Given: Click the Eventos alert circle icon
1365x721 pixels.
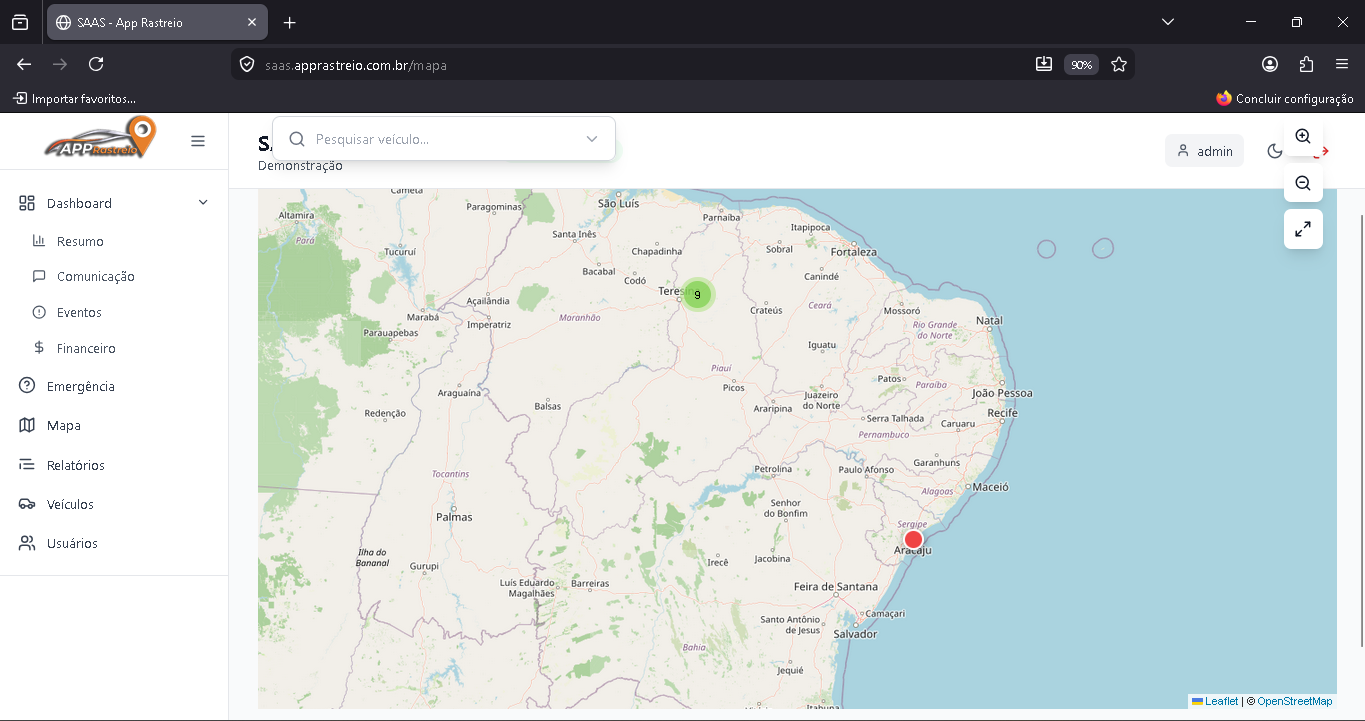Looking at the screenshot, I should [x=39, y=313].
